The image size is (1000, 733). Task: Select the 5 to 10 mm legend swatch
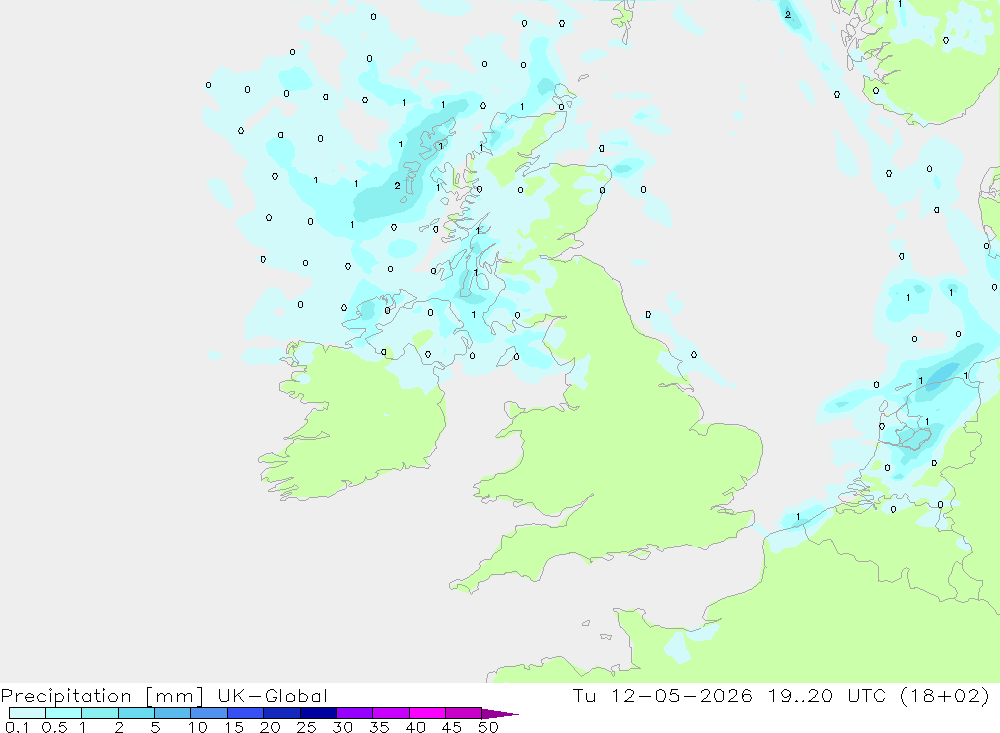[x=172, y=713]
